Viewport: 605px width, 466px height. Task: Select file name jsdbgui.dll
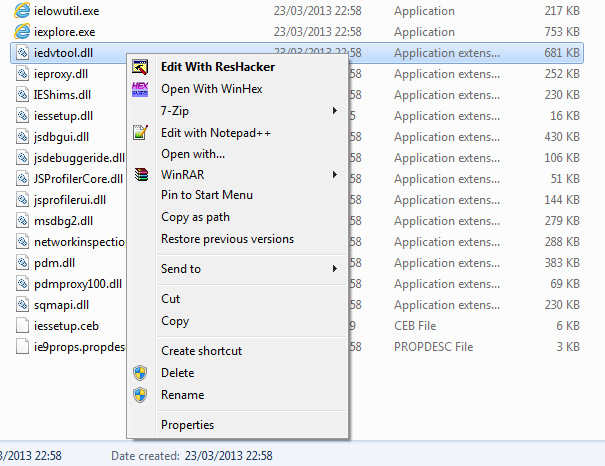coord(61,137)
